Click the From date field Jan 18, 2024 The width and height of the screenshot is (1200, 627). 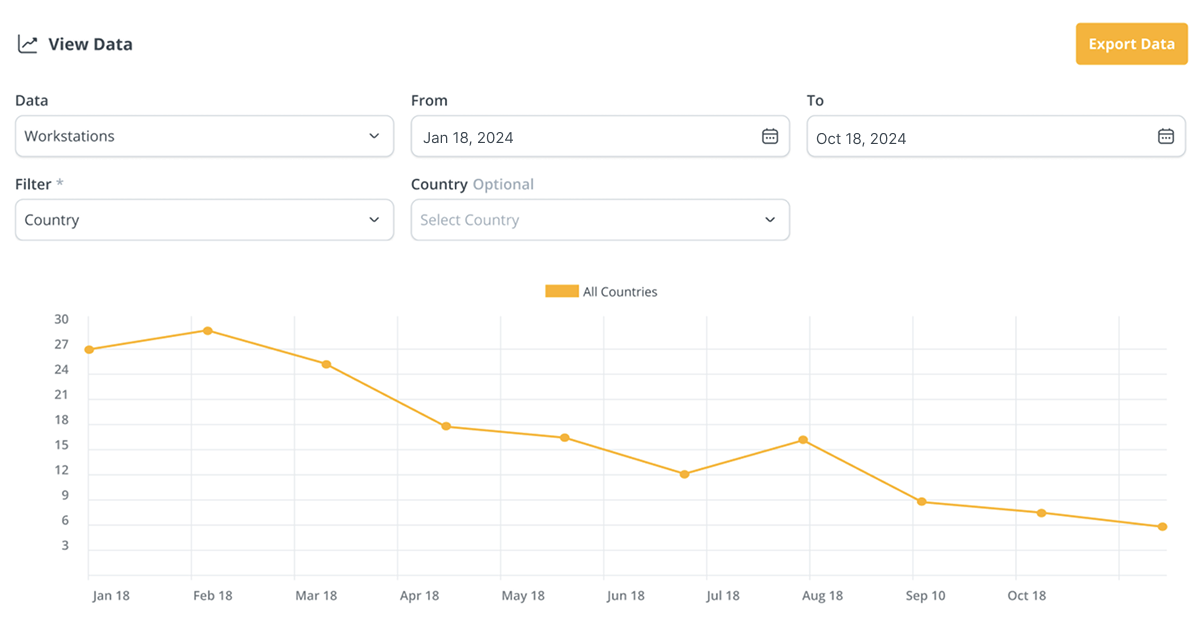click(x=580, y=137)
